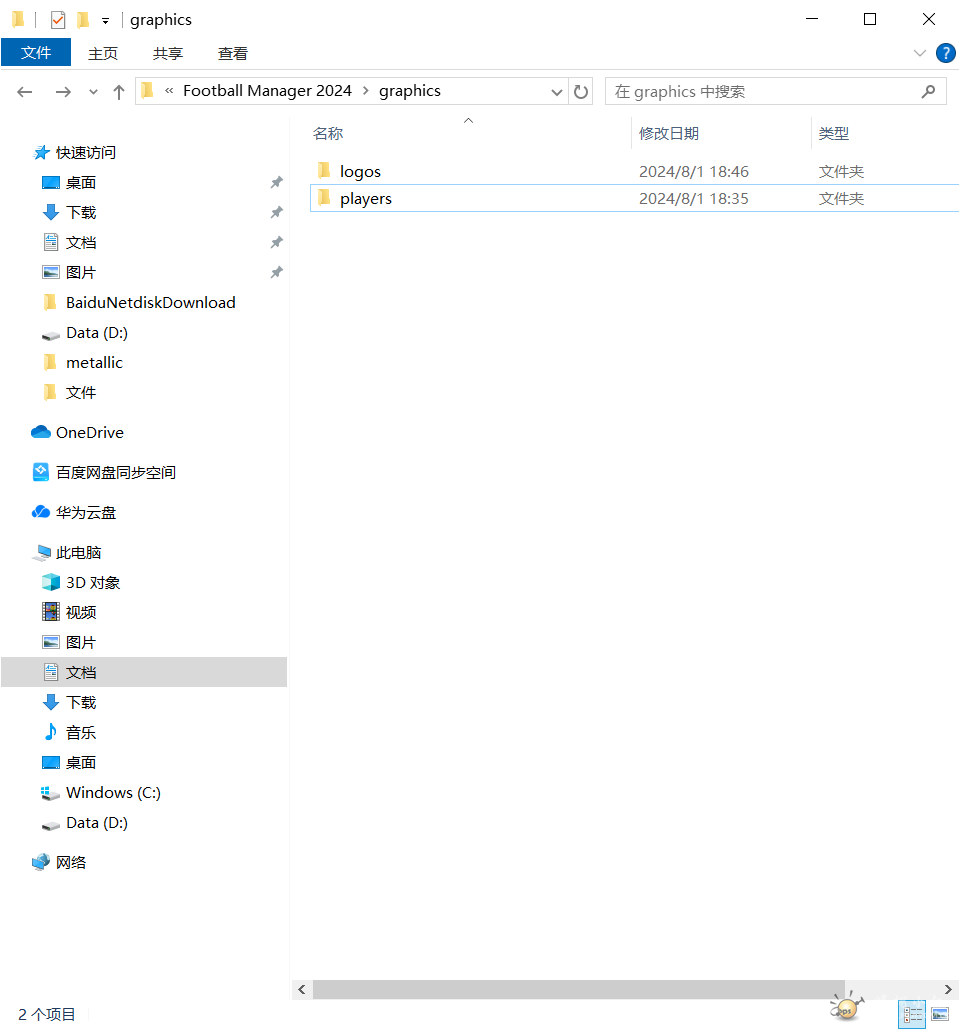The height and width of the screenshot is (1030, 960).
Task: Open the BaiduNetdiskDownload folder
Action: (x=150, y=303)
